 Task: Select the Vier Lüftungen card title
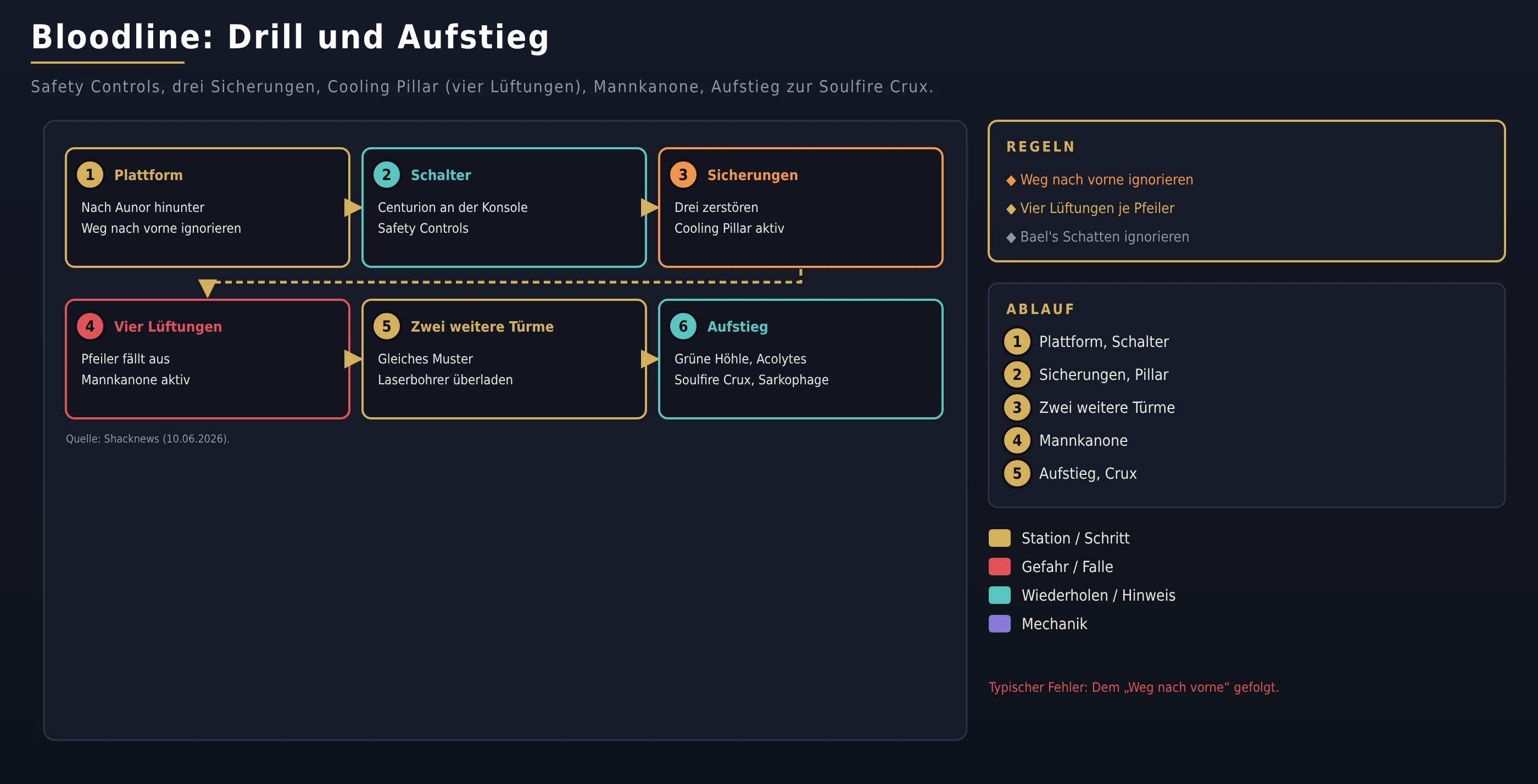pyautogui.click(x=168, y=326)
